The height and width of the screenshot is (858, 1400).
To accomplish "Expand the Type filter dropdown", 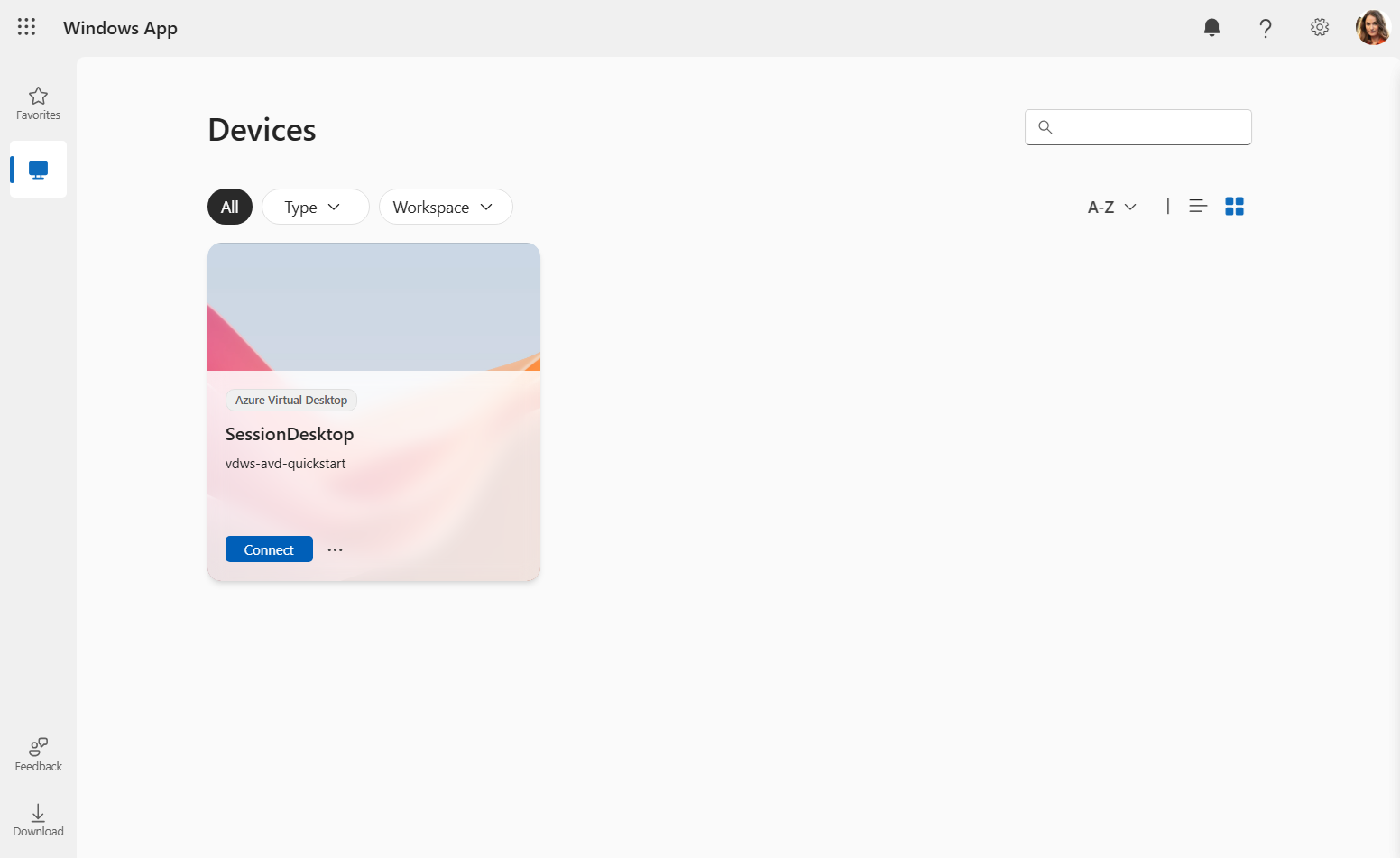I will pyautogui.click(x=315, y=206).
